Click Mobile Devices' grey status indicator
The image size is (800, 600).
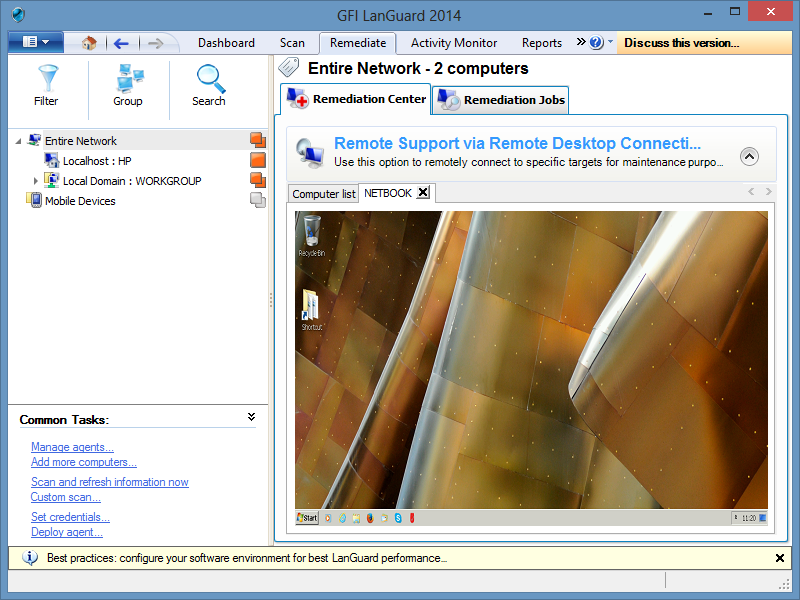258,200
